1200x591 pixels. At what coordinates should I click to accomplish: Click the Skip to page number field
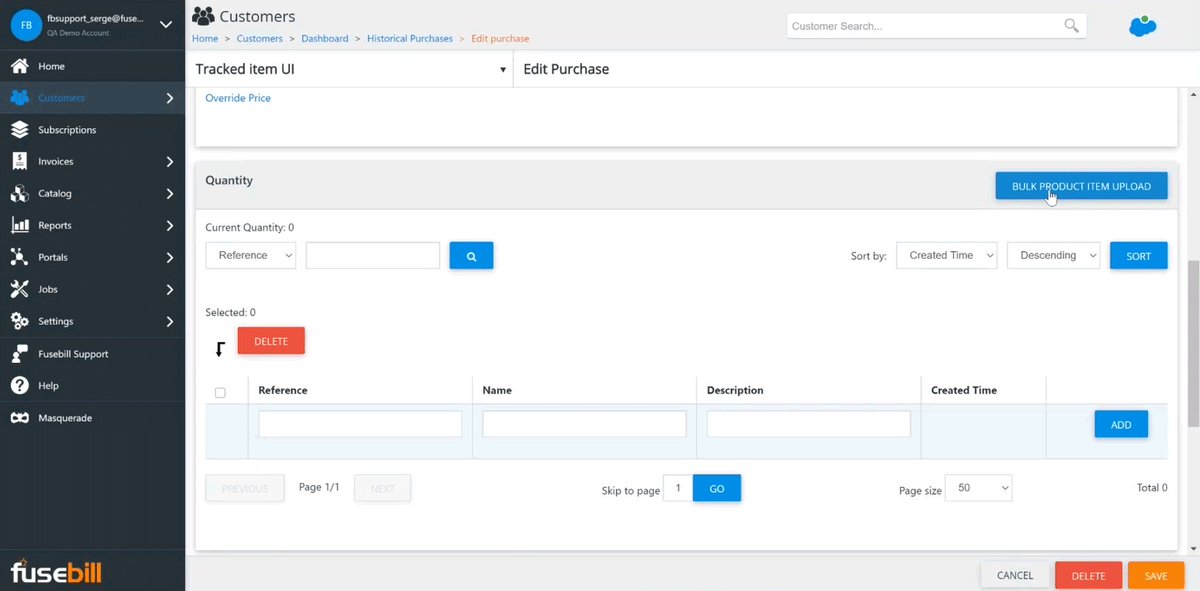[x=678, y=488]
